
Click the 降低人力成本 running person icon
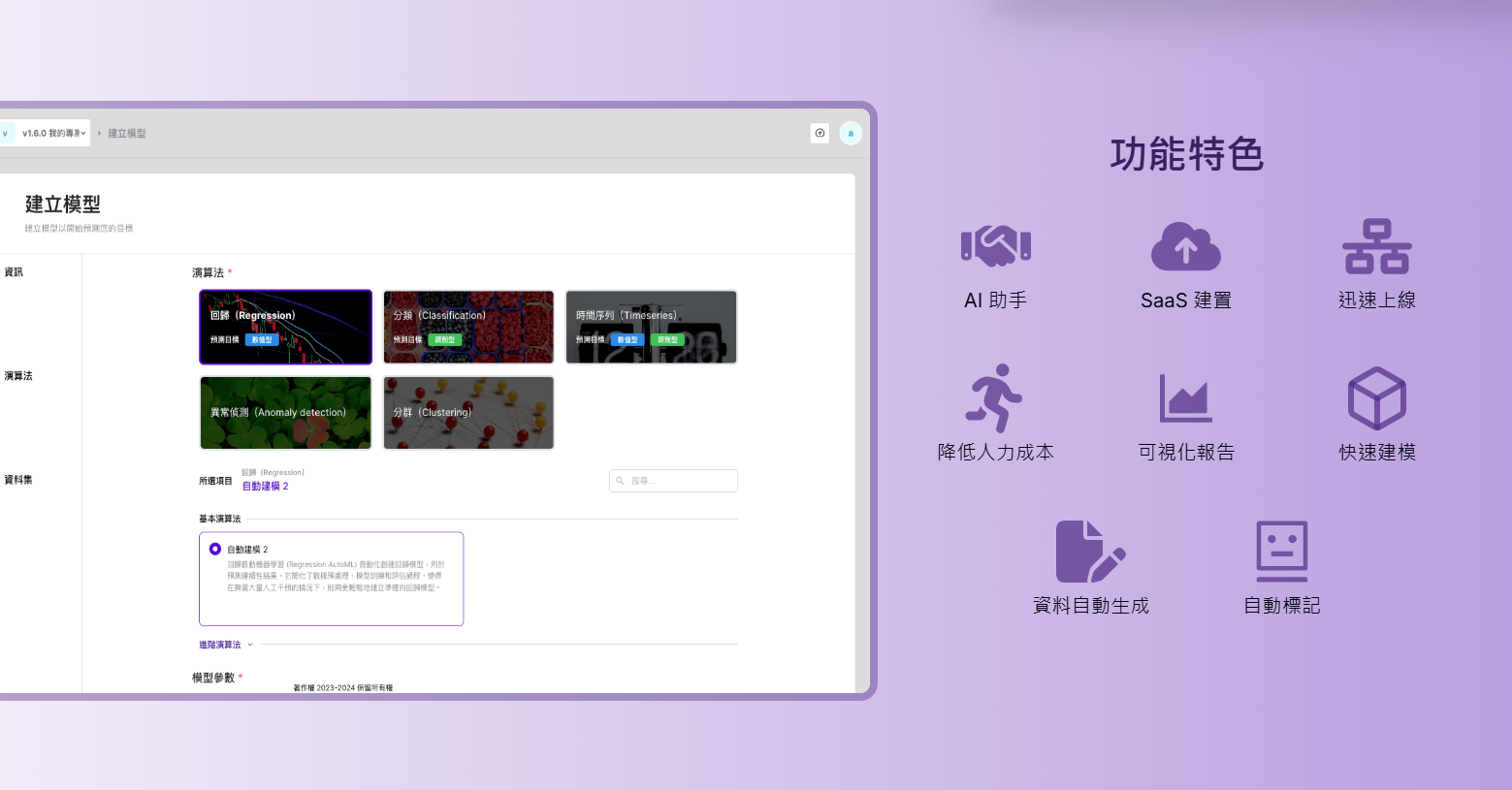point(994,397)
